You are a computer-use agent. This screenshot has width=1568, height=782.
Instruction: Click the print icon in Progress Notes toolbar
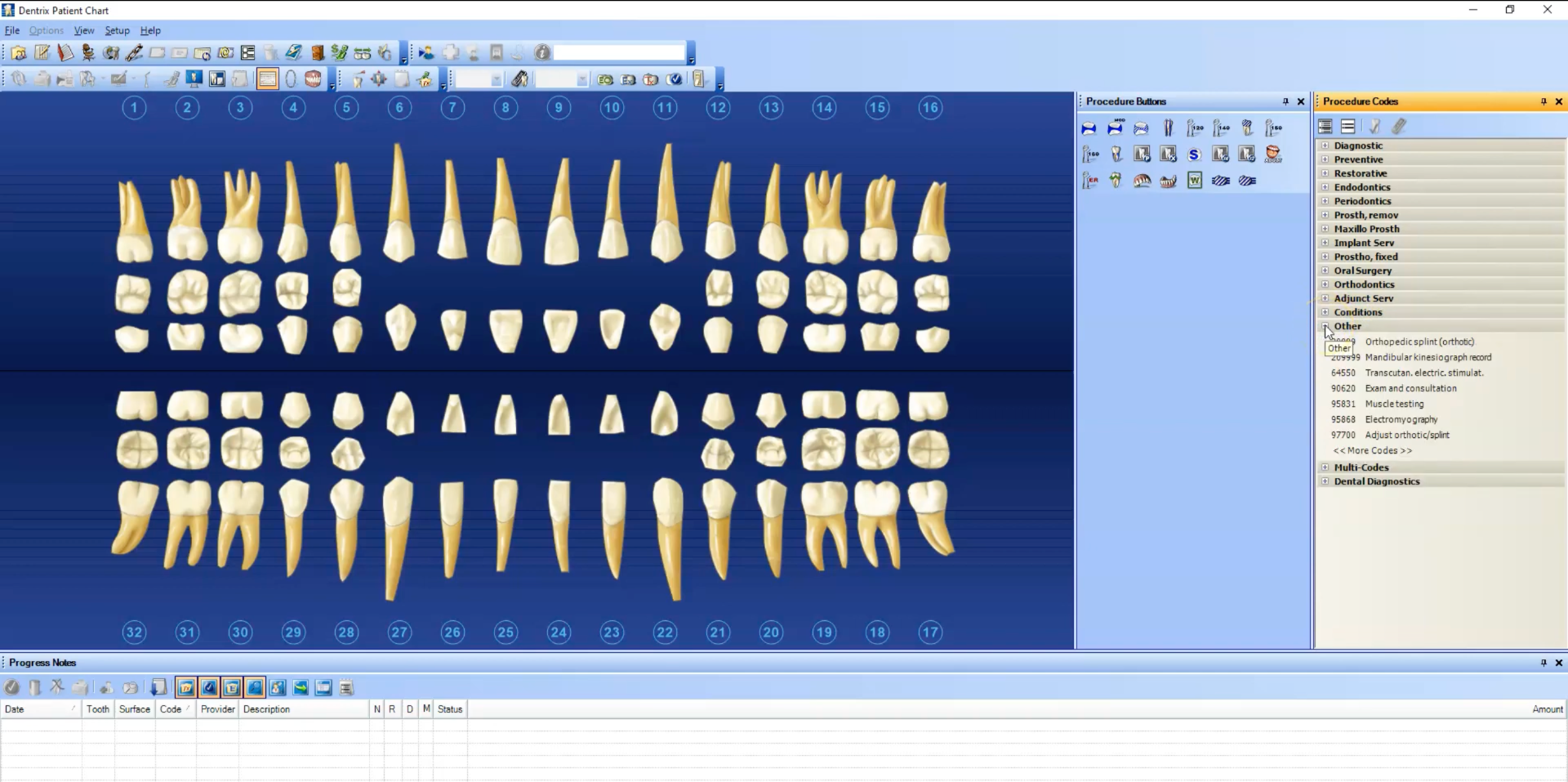[x=79, y=688]
